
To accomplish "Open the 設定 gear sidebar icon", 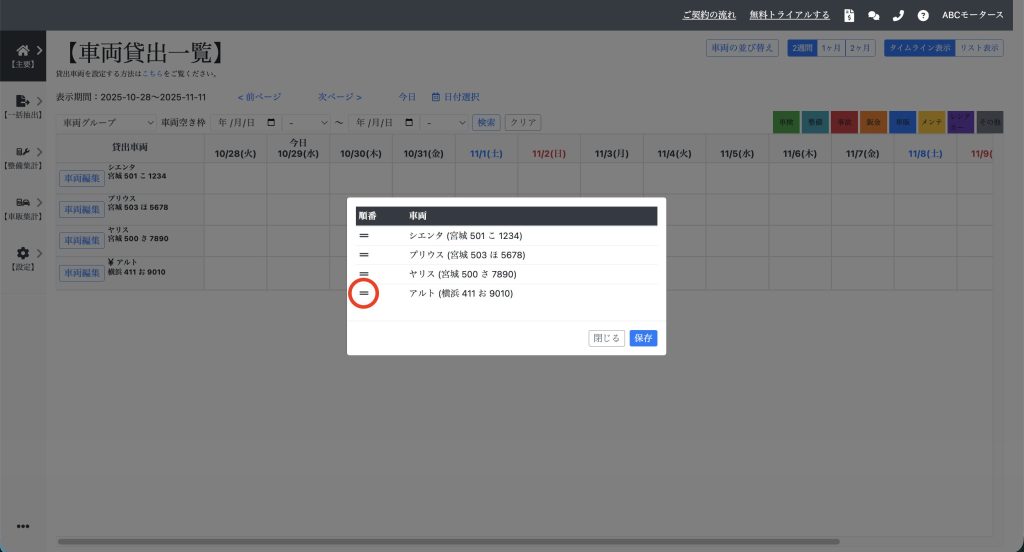I will (23, 254).
